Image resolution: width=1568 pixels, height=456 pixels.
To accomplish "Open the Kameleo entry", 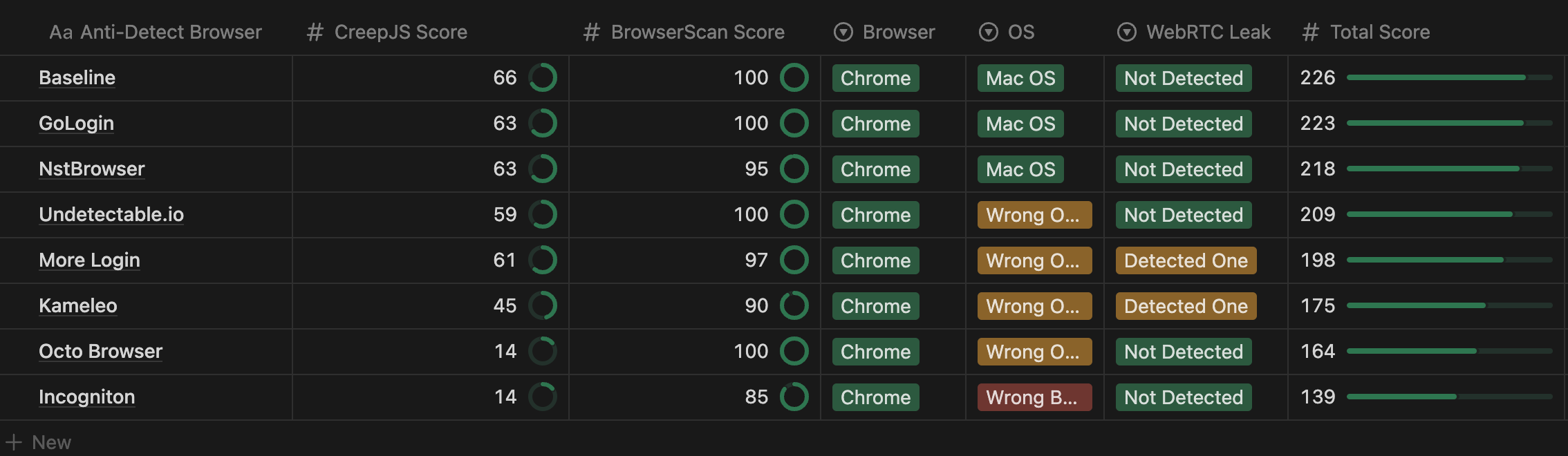I will [78, 305].
